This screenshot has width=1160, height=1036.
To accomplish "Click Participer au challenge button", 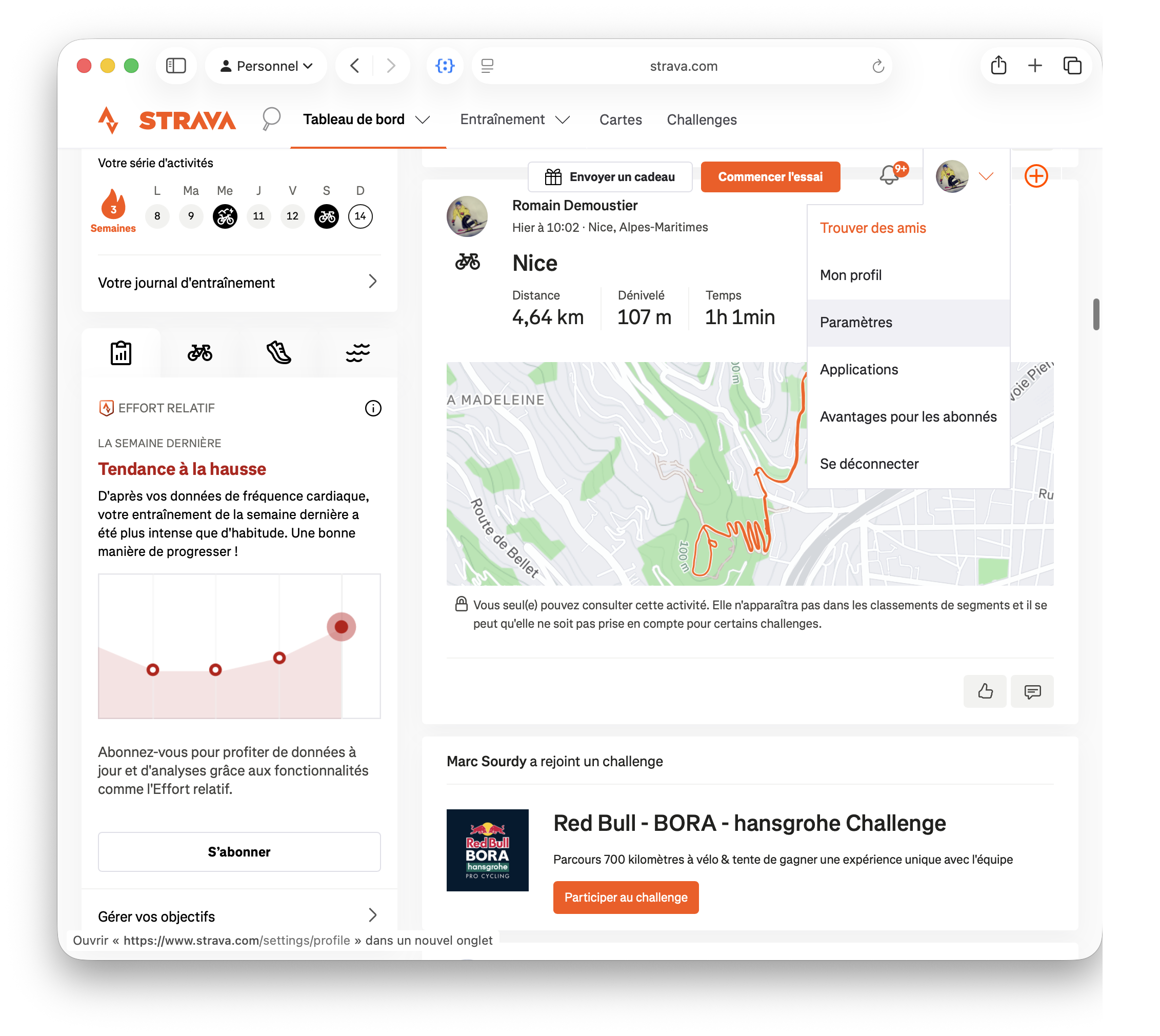I will pyautogui.click(x=626, y=898).
